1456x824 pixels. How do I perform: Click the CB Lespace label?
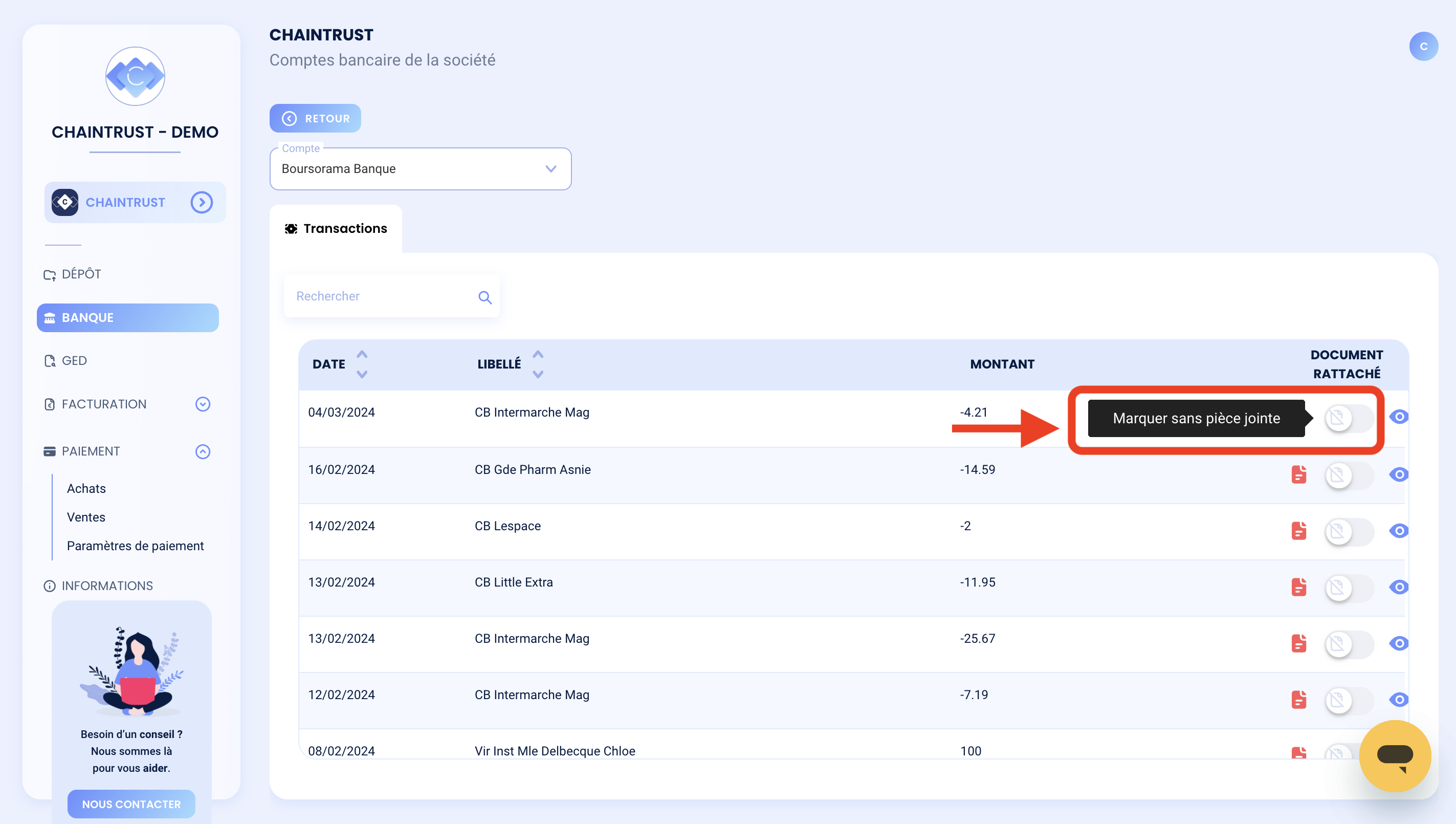click(508, 526)
